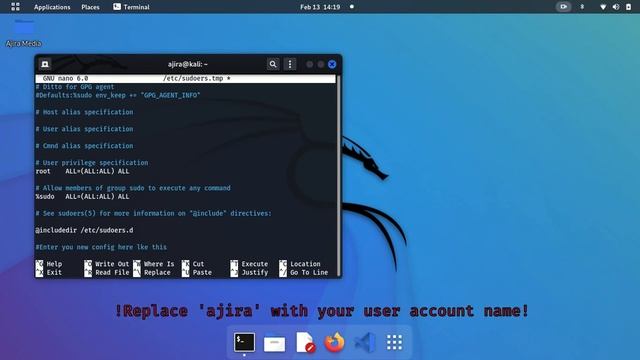Open the terminal three-dot menu
The width and height of the screenshot is (640, 360).
coord(290,64)
